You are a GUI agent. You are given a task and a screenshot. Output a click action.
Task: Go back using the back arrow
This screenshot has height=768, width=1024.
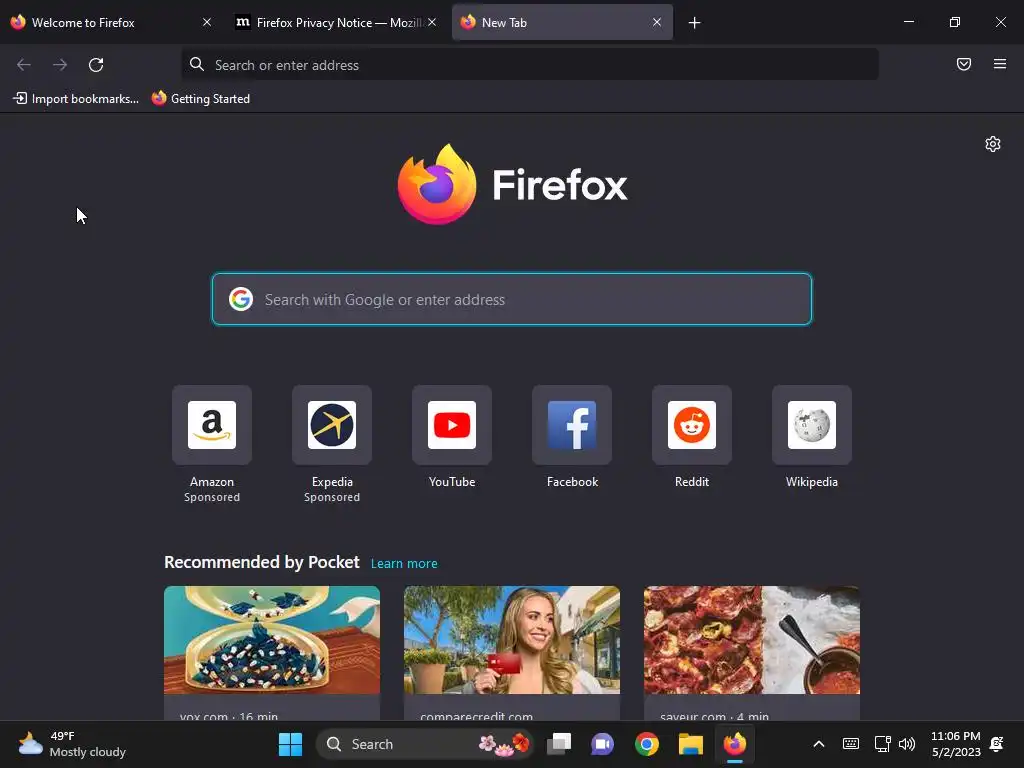point(24,65)
